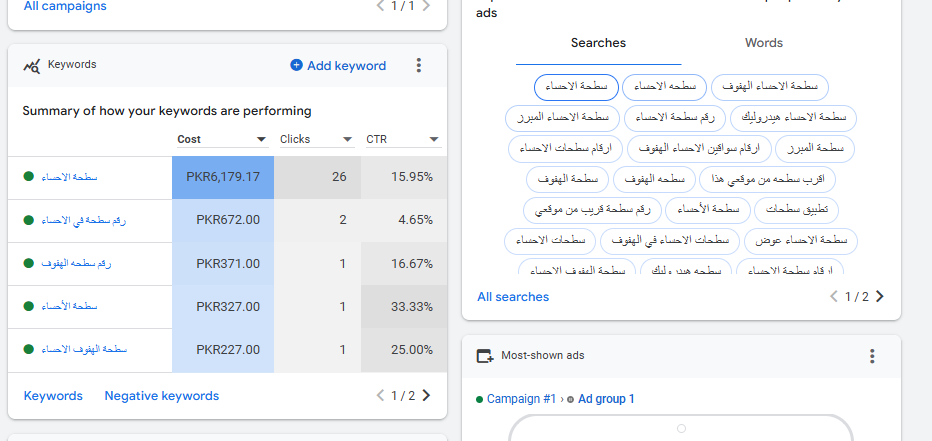Open the Cost column dropdown
Screen dimensions: 932x441
[261, 140]
